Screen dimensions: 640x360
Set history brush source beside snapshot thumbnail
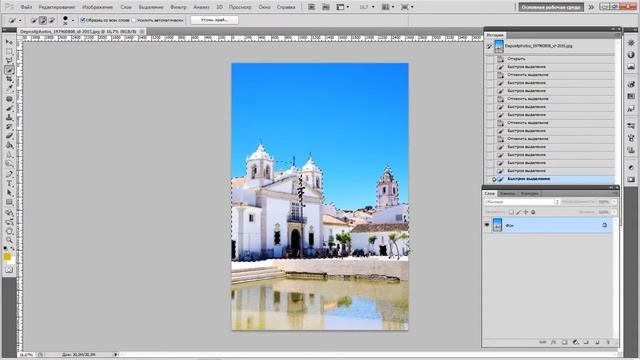pyautogui.click(x=489, y=46)
